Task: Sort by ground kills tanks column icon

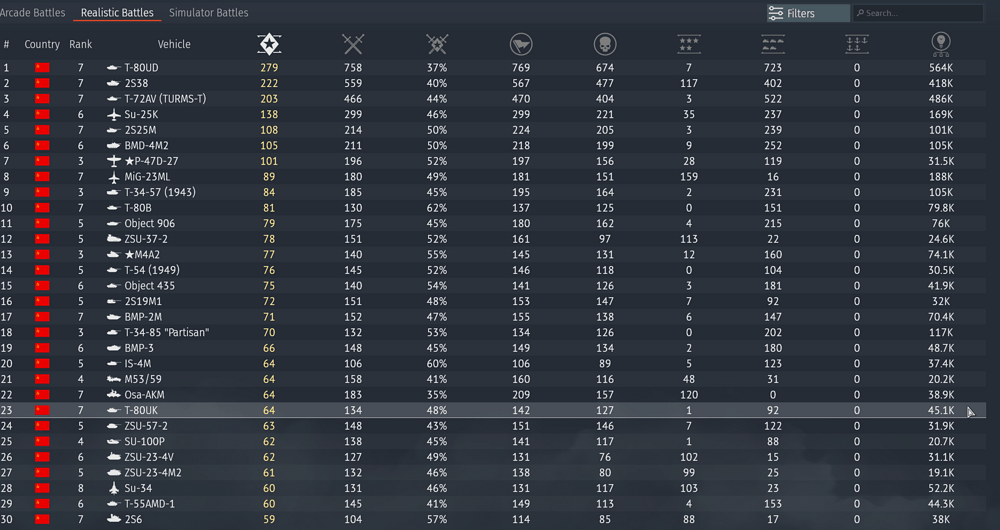Action: (x=773, y=44)
